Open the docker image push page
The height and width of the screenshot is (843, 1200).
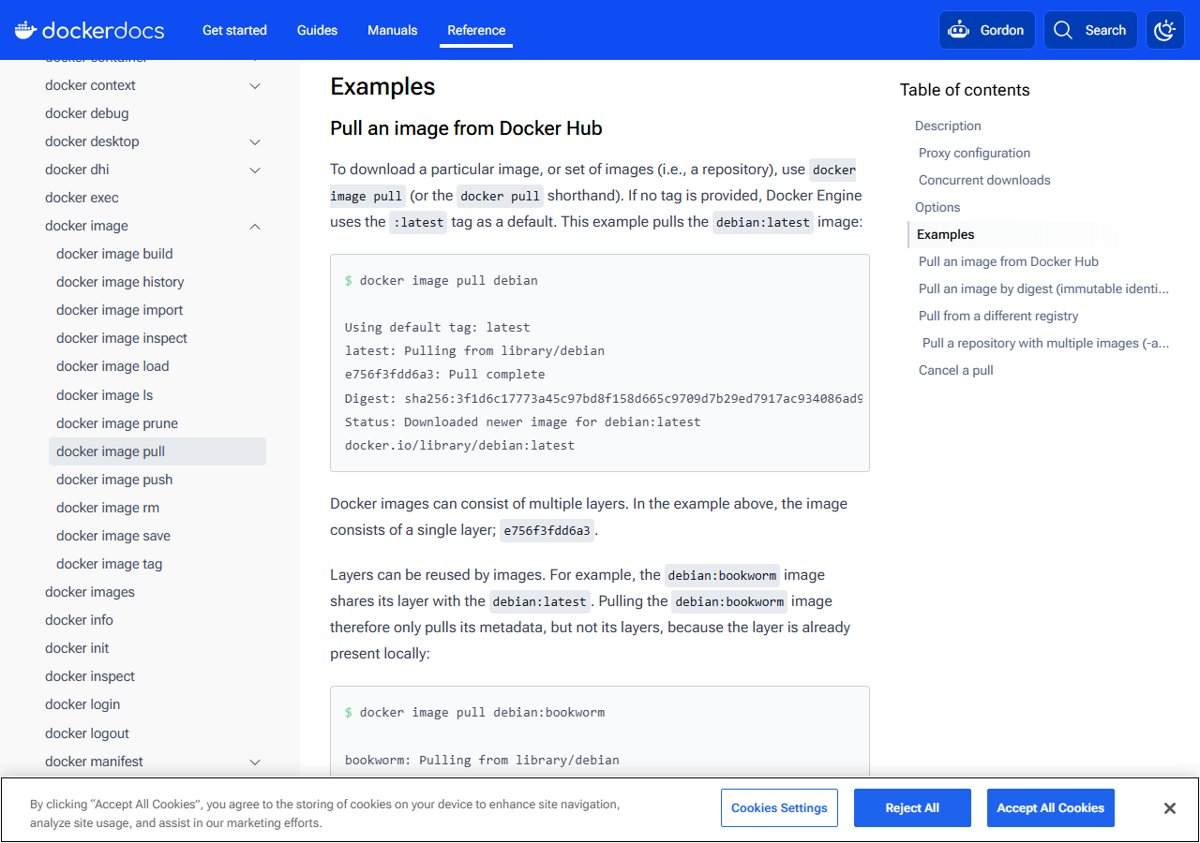(114, 480)
